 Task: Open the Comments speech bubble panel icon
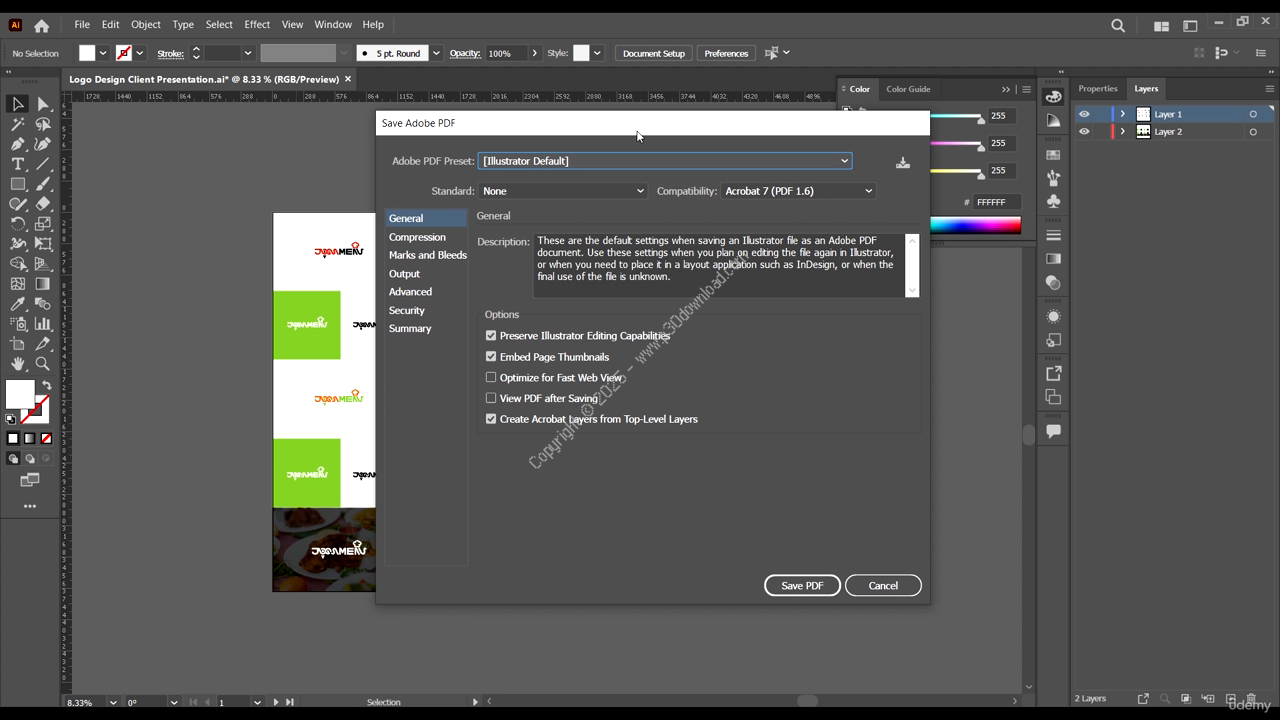point(1053,431)
